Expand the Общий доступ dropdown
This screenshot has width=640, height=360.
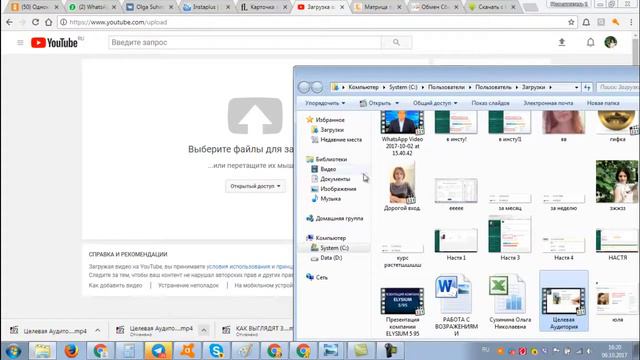435,103
